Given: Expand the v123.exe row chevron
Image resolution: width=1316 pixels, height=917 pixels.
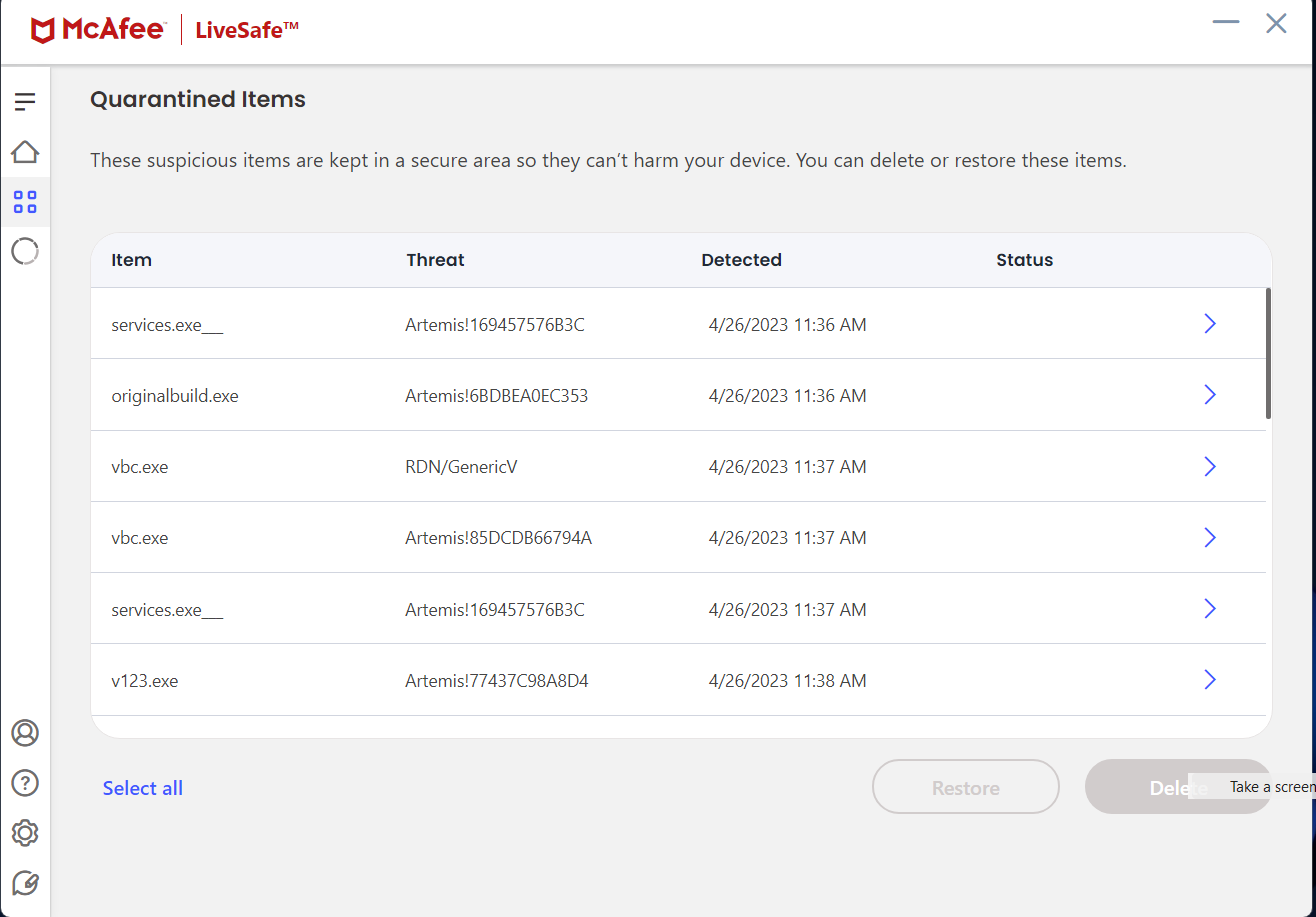Looking at the screenshot, I should 1210,680.
